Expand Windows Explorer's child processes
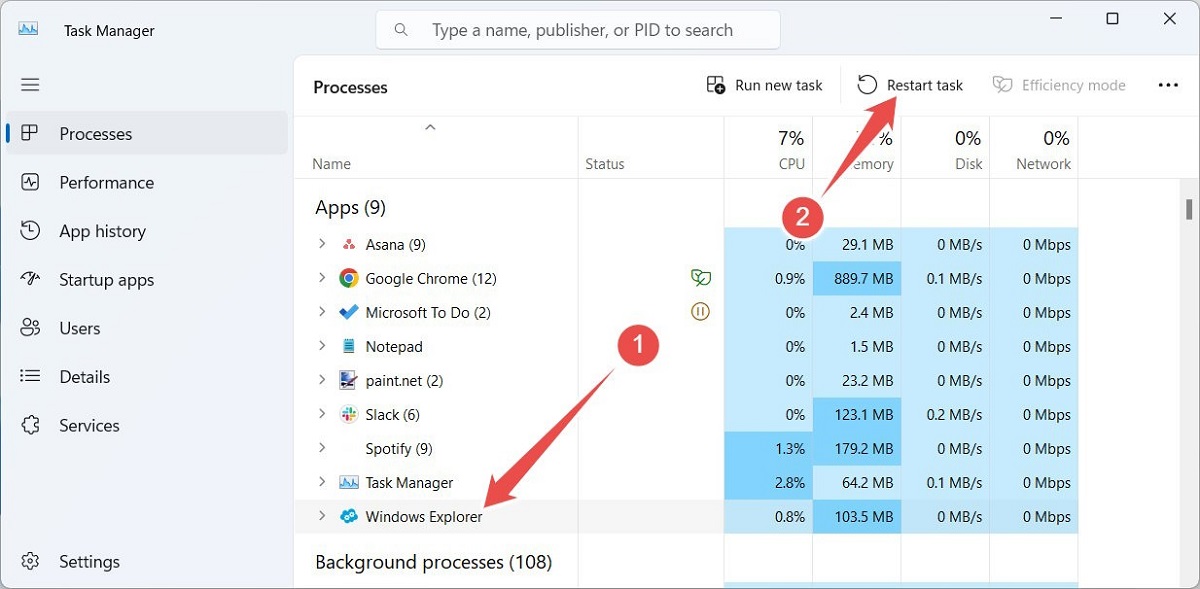Viewport: 1200px width, 589px height. point(322,516)
